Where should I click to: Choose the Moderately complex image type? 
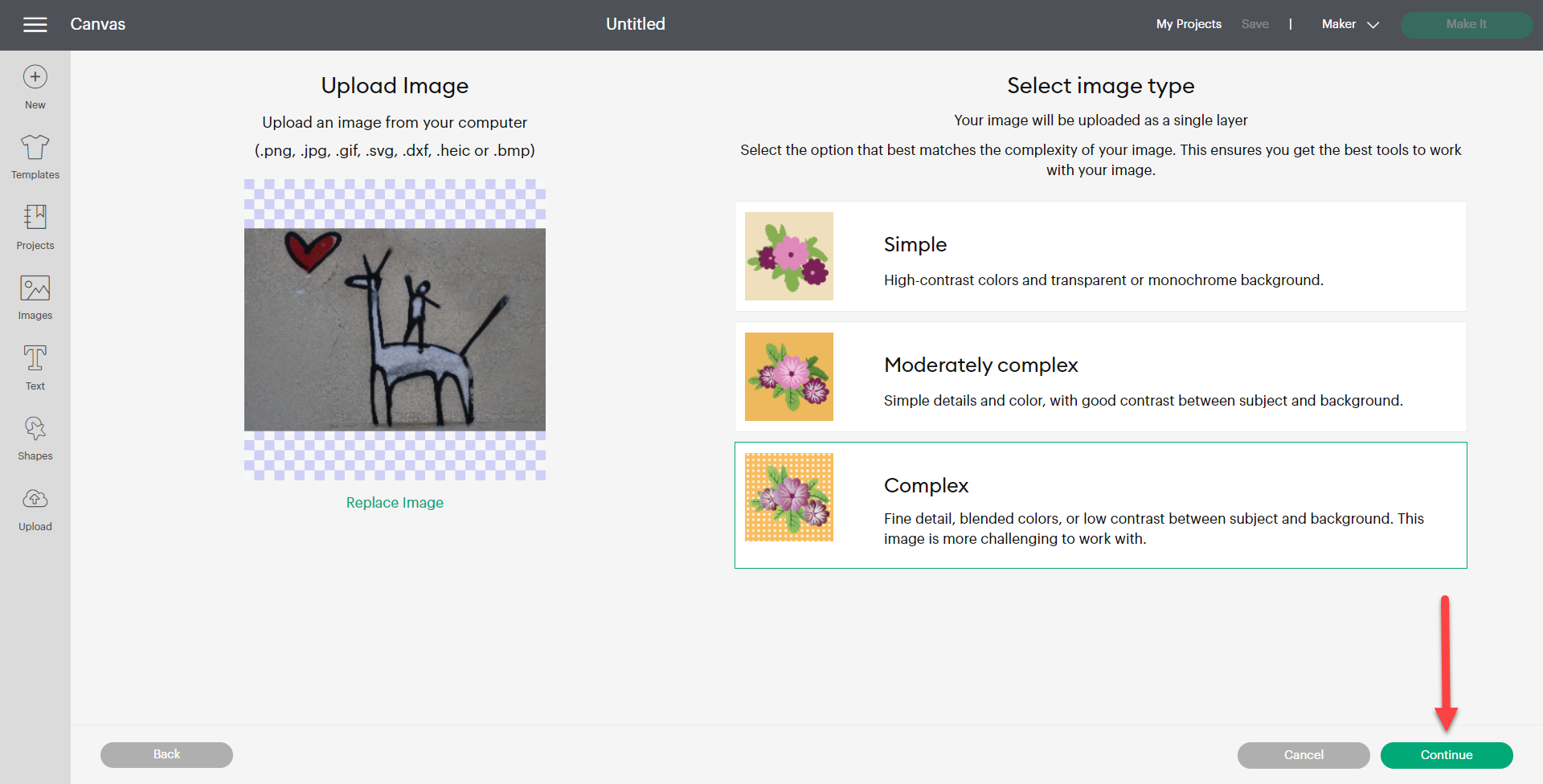coord(1100,377)
